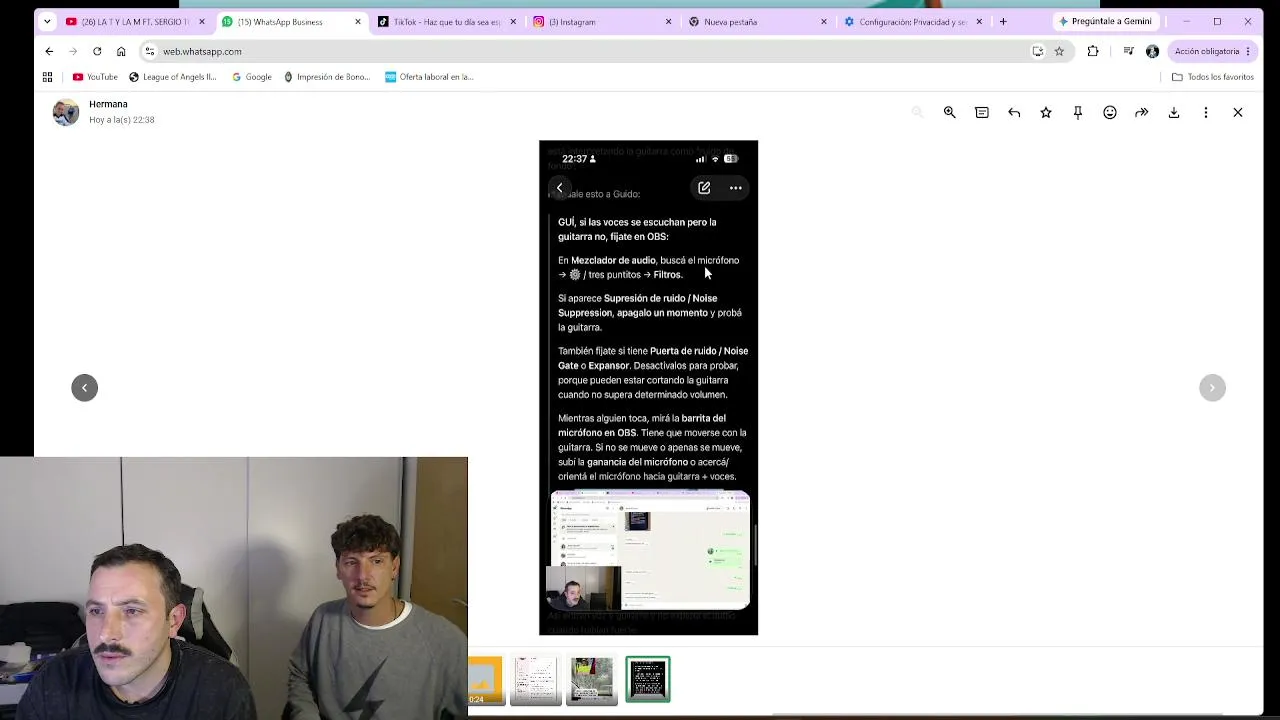View site information icon in address bar
The image size is (1280, 720).
coord(149,51)
